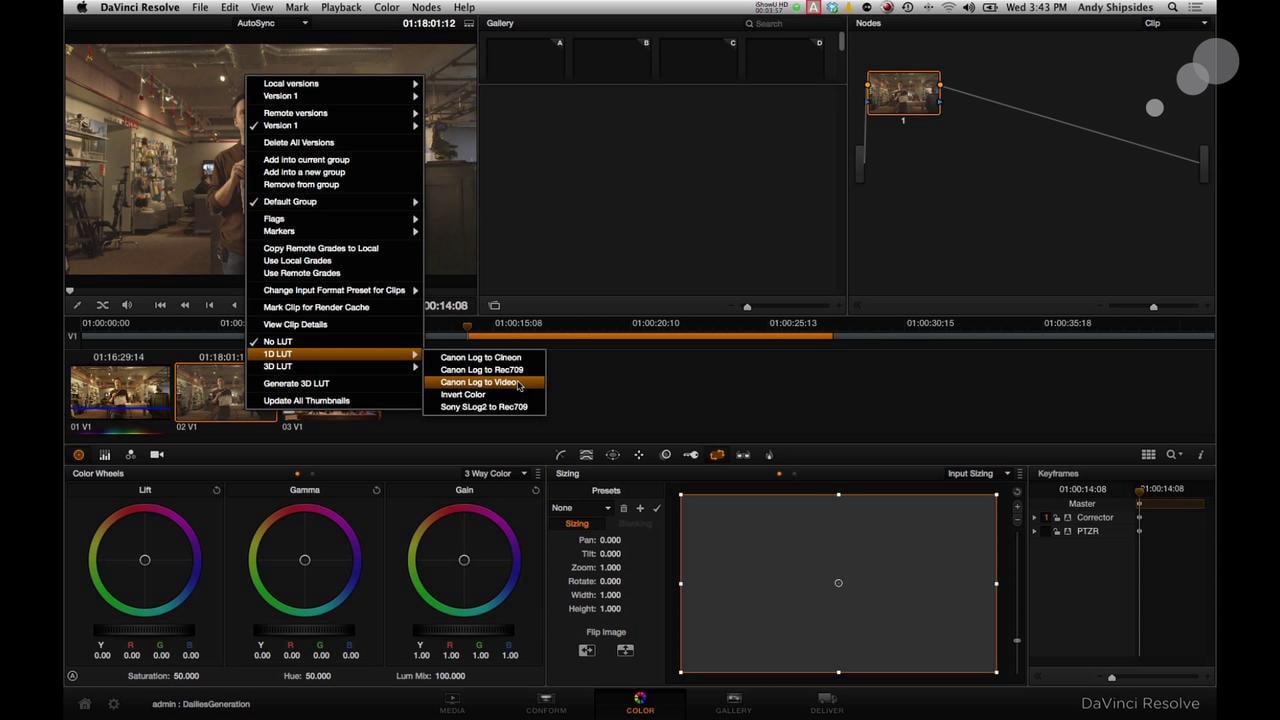Open the Primaries Bars palette icon
The image size is (1280, 720).
point(104,455)
